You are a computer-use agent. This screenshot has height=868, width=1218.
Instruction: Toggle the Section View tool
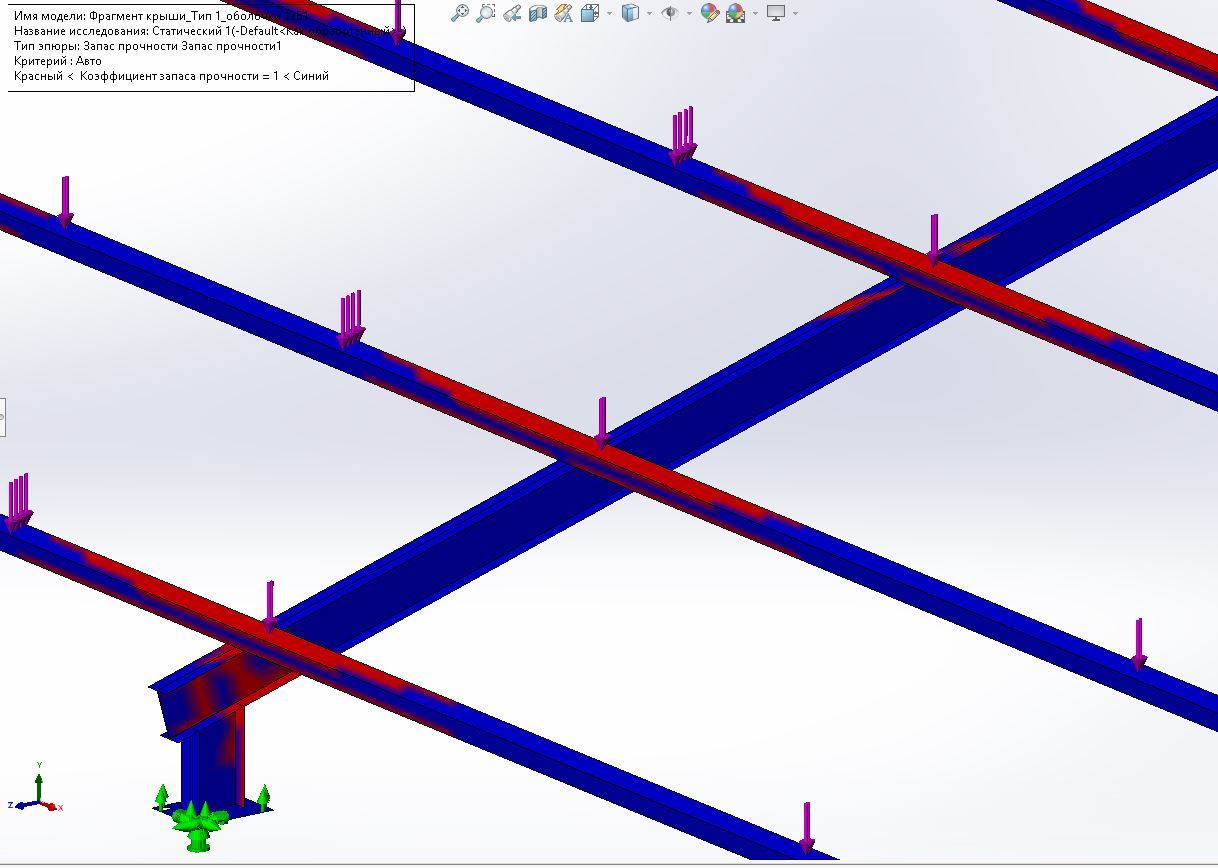tap(538, 13)
